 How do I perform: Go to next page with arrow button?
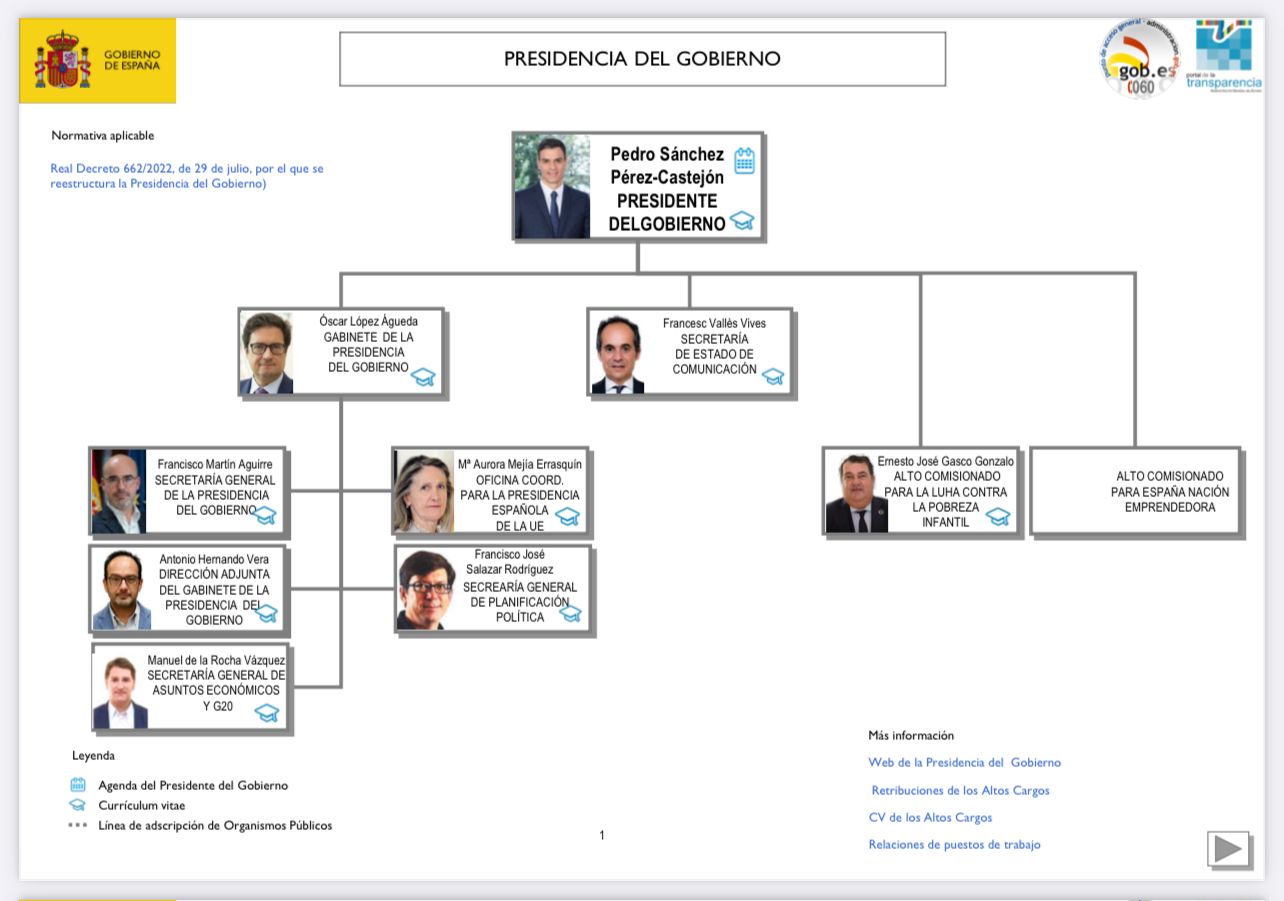click(1228, 849)
